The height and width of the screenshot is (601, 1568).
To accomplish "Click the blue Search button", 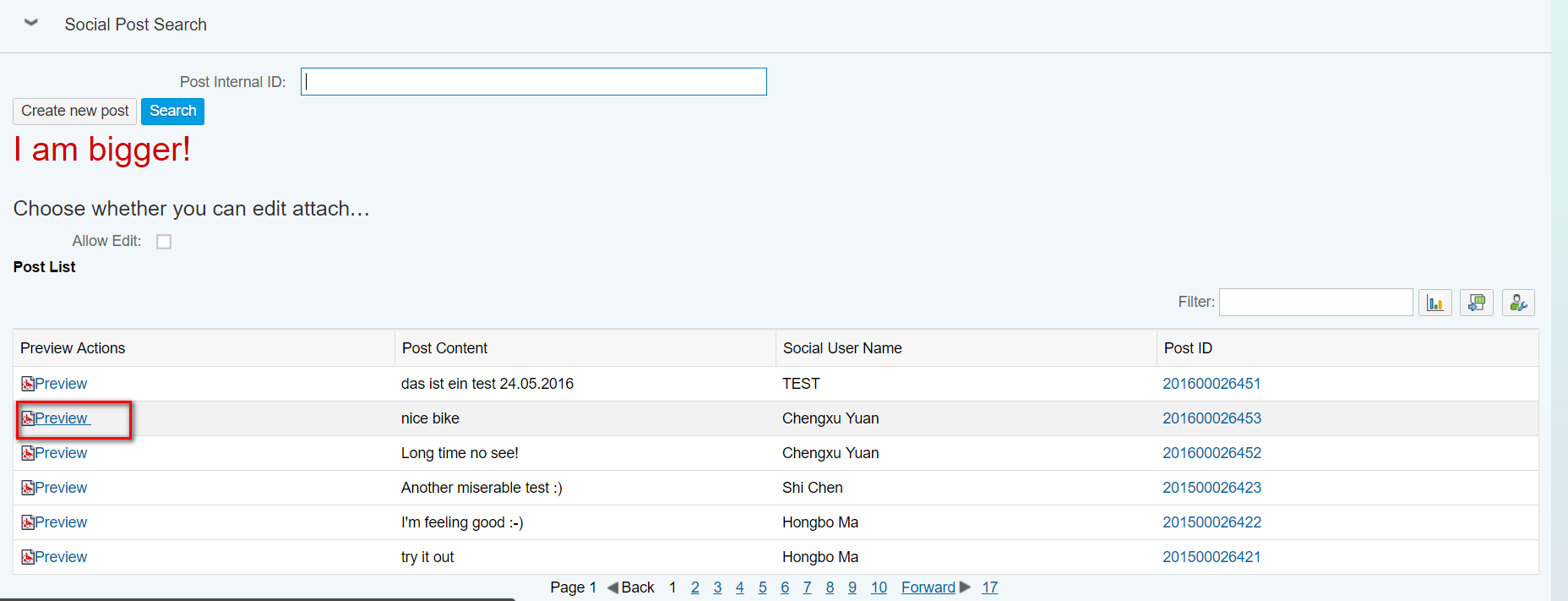I will [172, 111].
